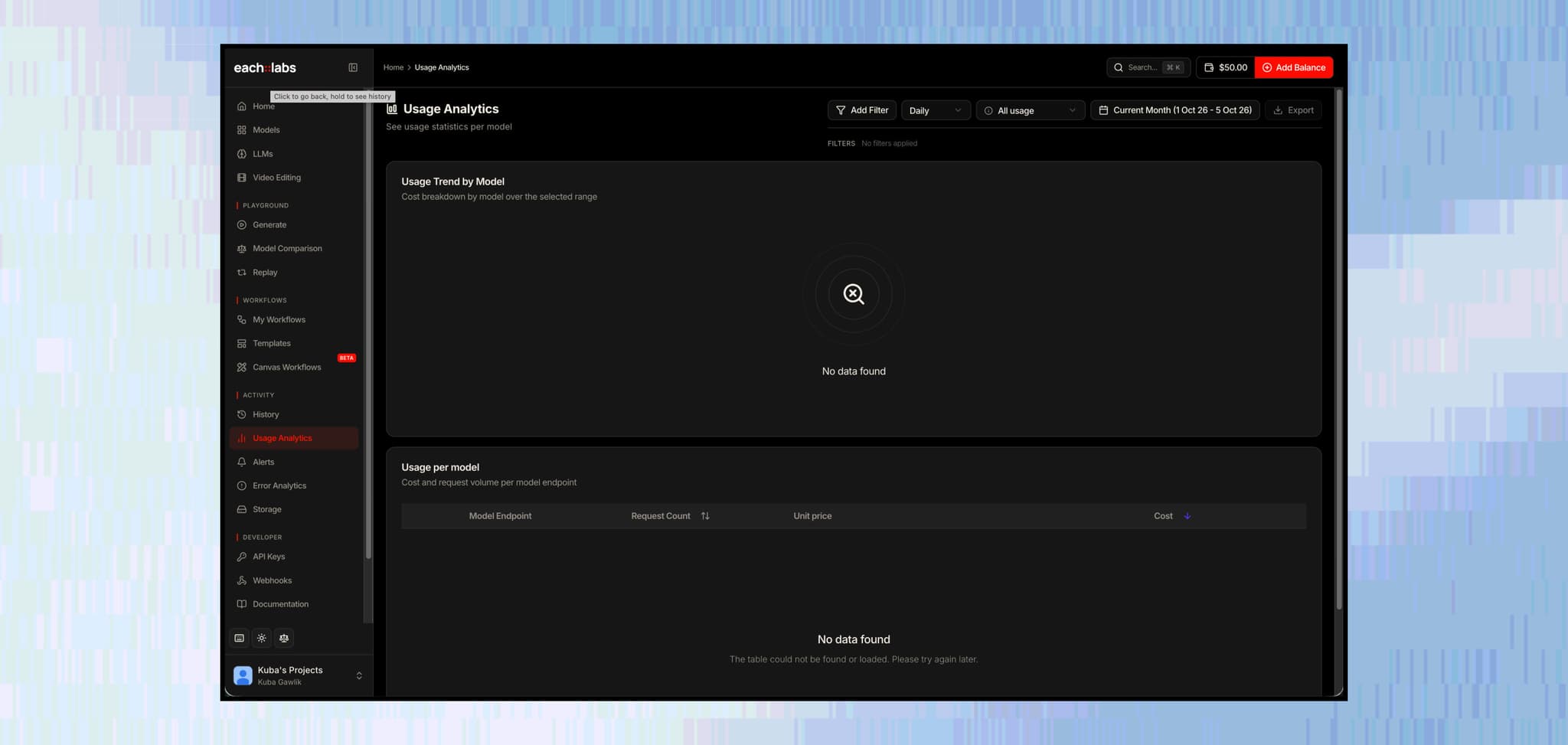Viewport: 1568px width, 745px height.
Task: Go to Storage
Action: (x=294, y=510)
